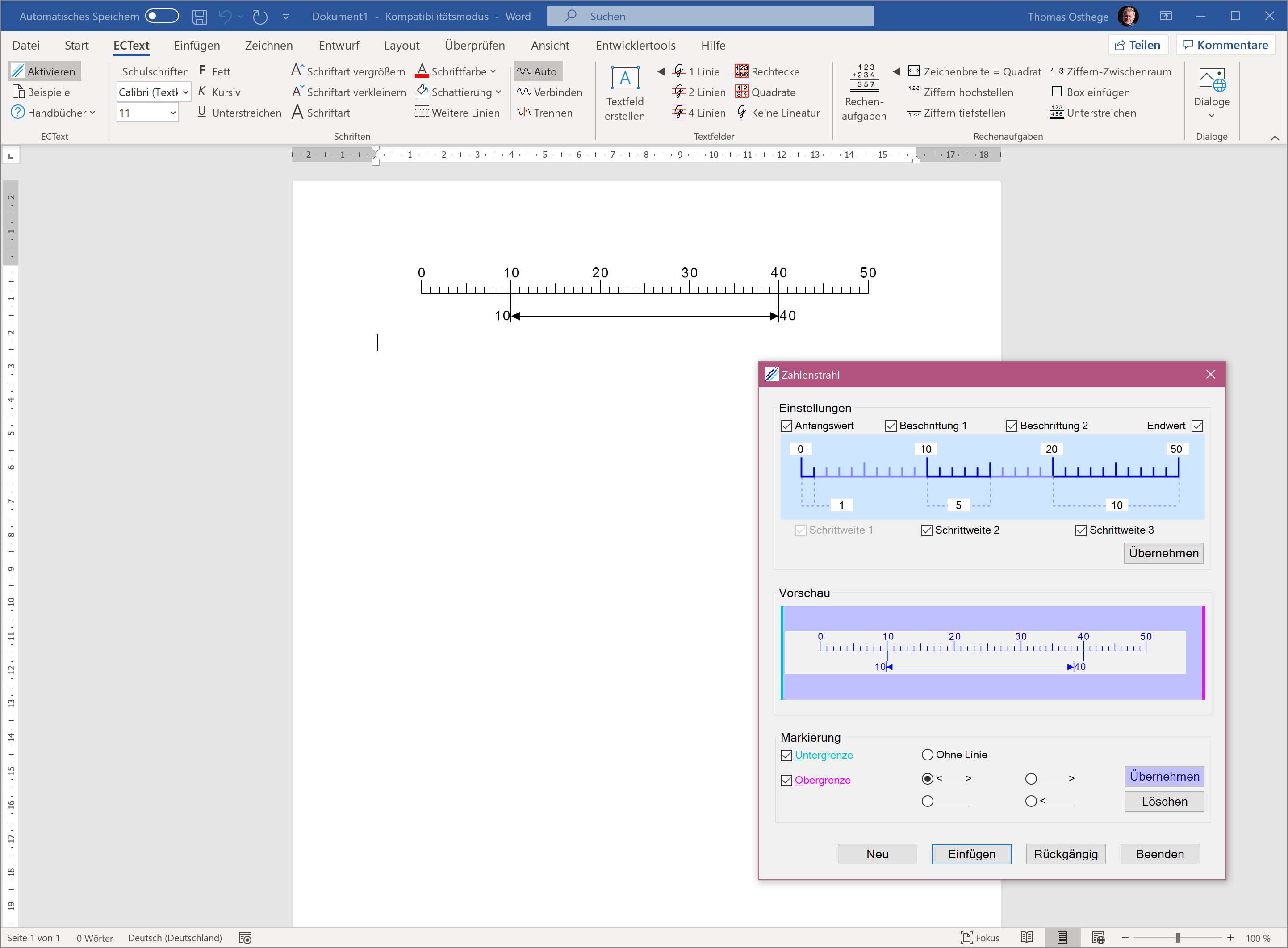Image resolution: width=1288 pixels, height=948 pixels.
Task: Select the Ohne Linie radio button
Action: pyautogui.click(x=927, y=755)
